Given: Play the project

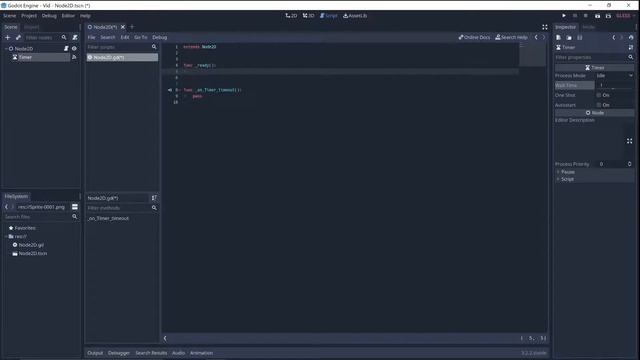Looking at the screenshot, I should coord(564,16).
